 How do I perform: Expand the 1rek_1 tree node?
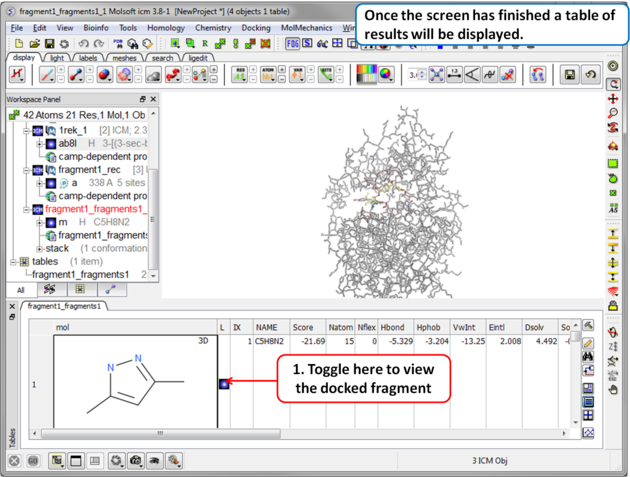pyautogui.click(x=26, y=130)
